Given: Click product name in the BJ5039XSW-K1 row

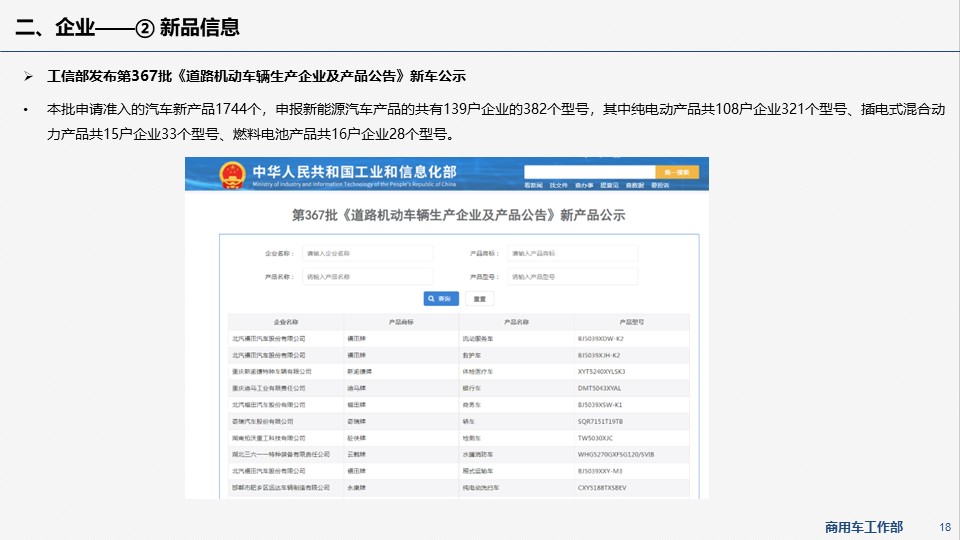Looking at the screenshot, I should [471, 405].
